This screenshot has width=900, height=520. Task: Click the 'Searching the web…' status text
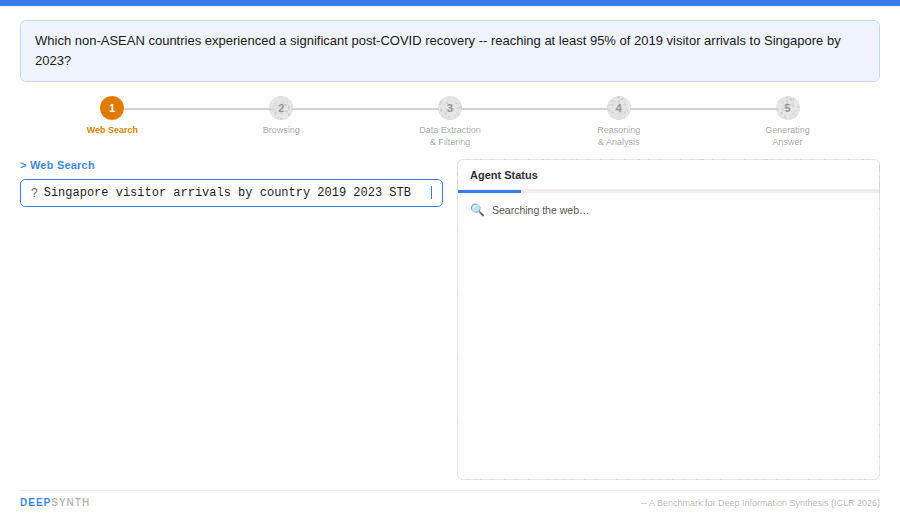click(x=540, y=210)
